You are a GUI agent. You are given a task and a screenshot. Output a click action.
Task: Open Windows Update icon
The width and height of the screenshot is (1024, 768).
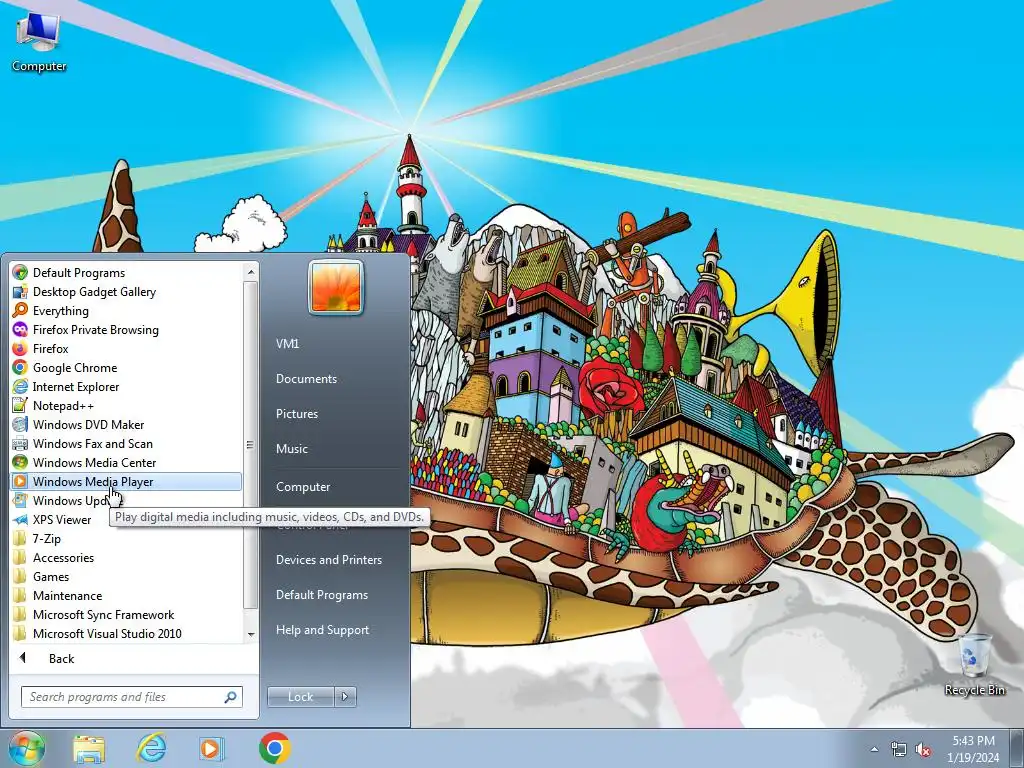click(20, 500)
